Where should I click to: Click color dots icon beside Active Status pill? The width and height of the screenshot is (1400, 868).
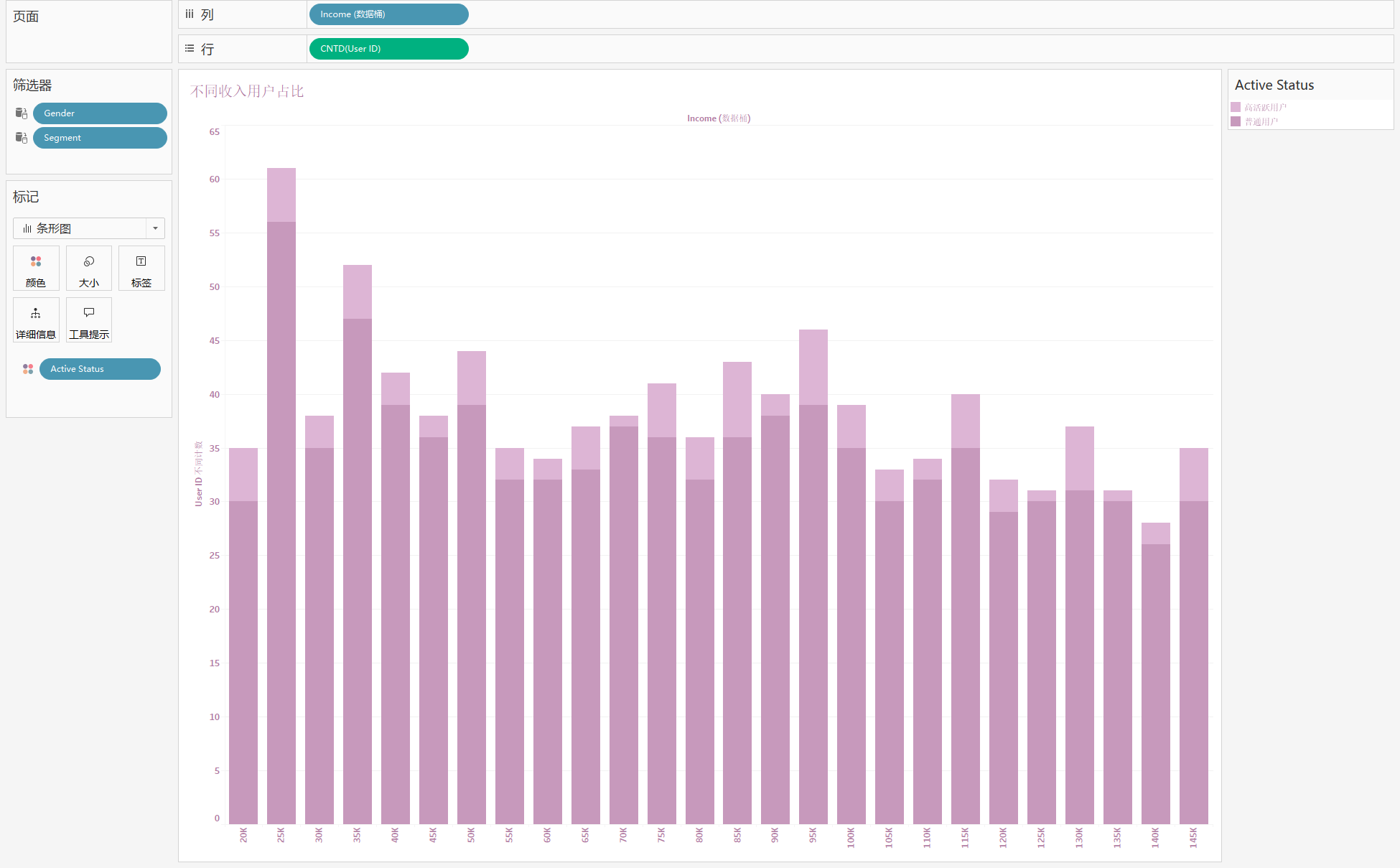tap(28, 369)
